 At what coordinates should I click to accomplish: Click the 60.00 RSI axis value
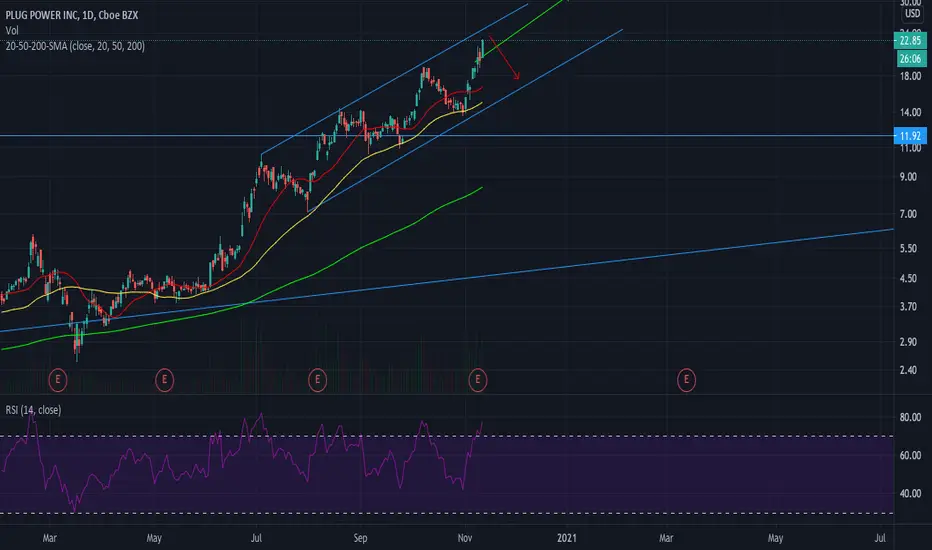coord(910,455)
